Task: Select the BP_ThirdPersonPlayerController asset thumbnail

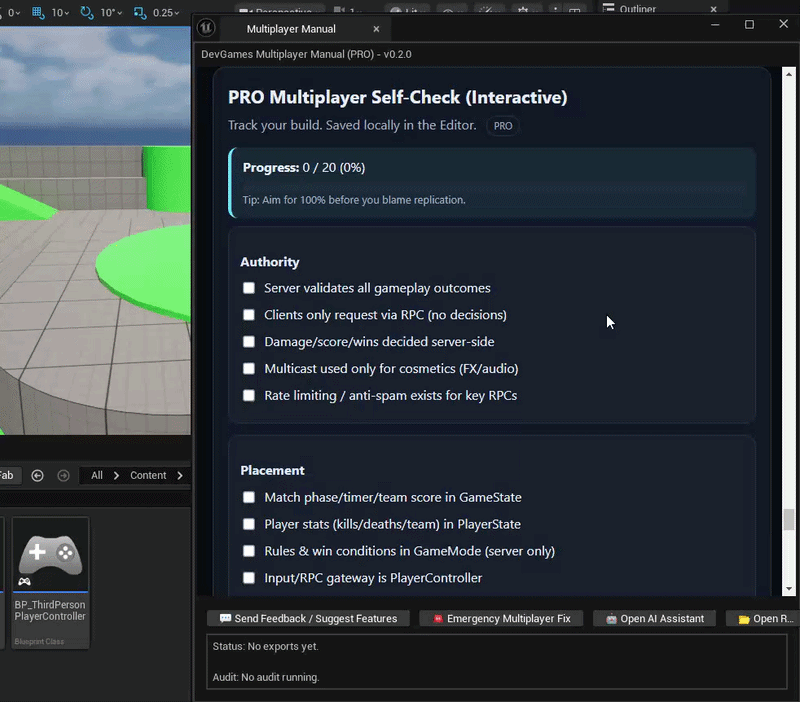Action: pyautogui.click(x=50, y=555)
